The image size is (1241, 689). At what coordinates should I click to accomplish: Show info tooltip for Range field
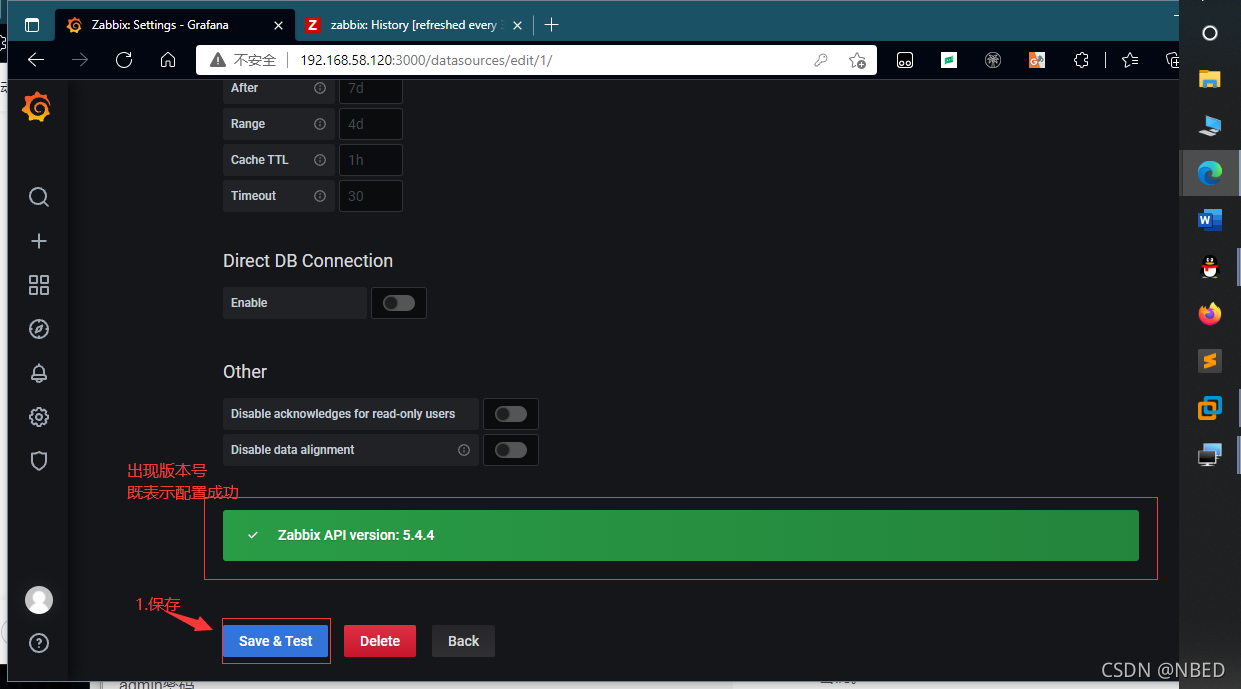tap(320, 124)
